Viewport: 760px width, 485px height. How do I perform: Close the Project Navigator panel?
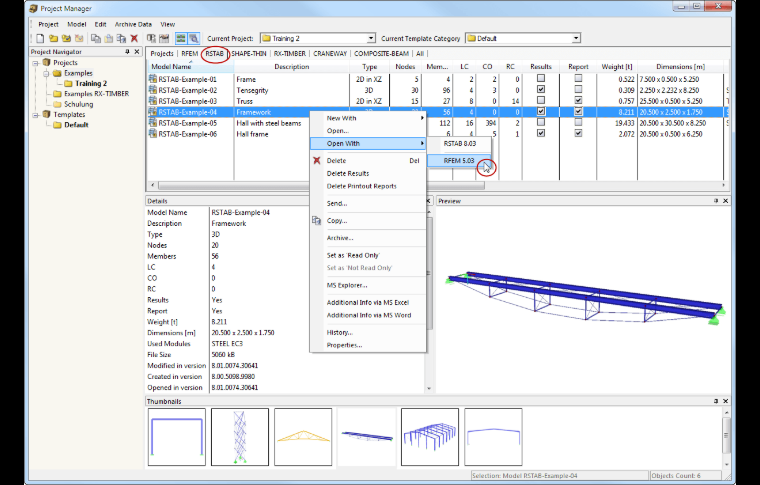137,51
